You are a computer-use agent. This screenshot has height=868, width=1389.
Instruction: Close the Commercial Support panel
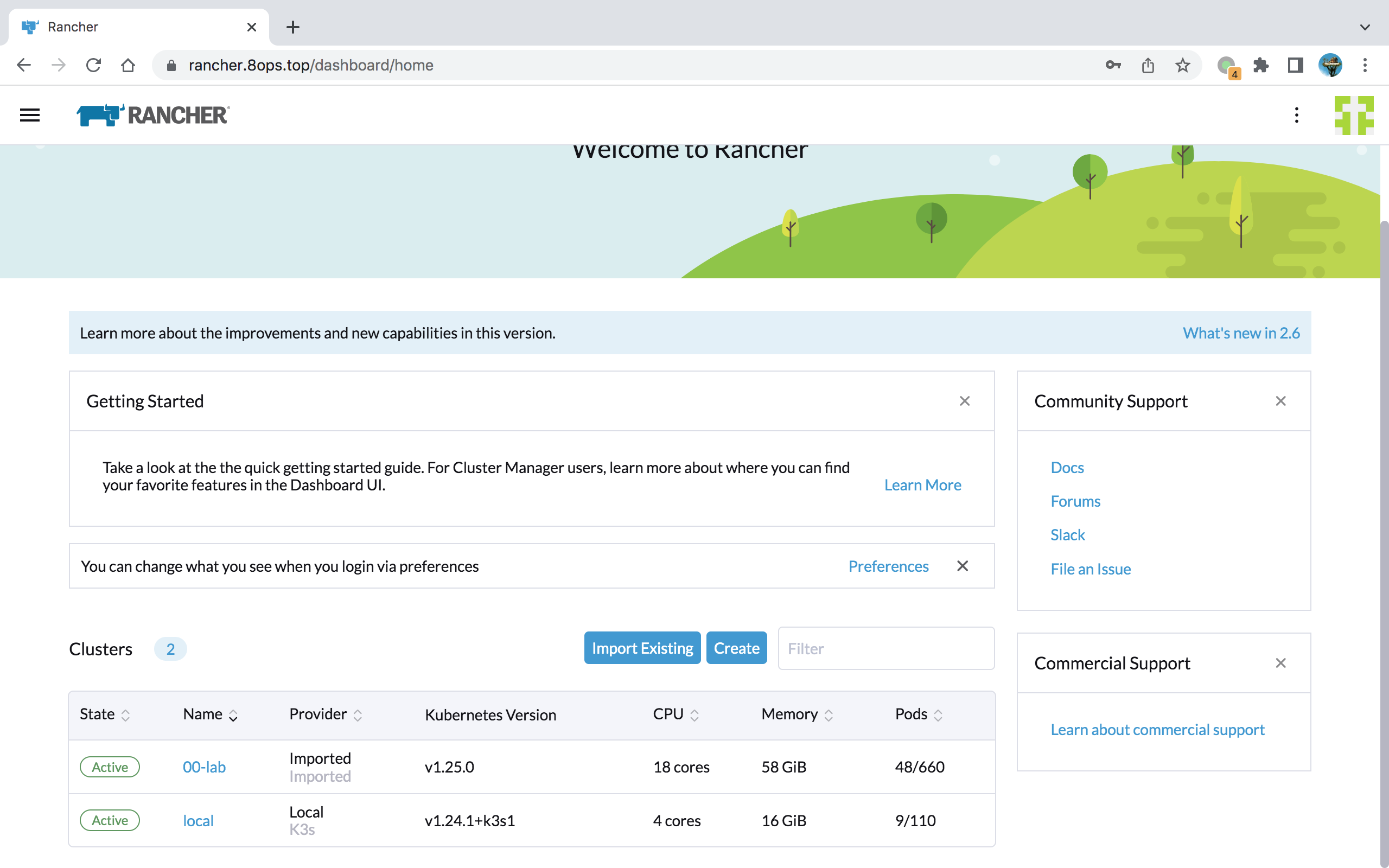pyautogui.click(x=1280, y=663)
